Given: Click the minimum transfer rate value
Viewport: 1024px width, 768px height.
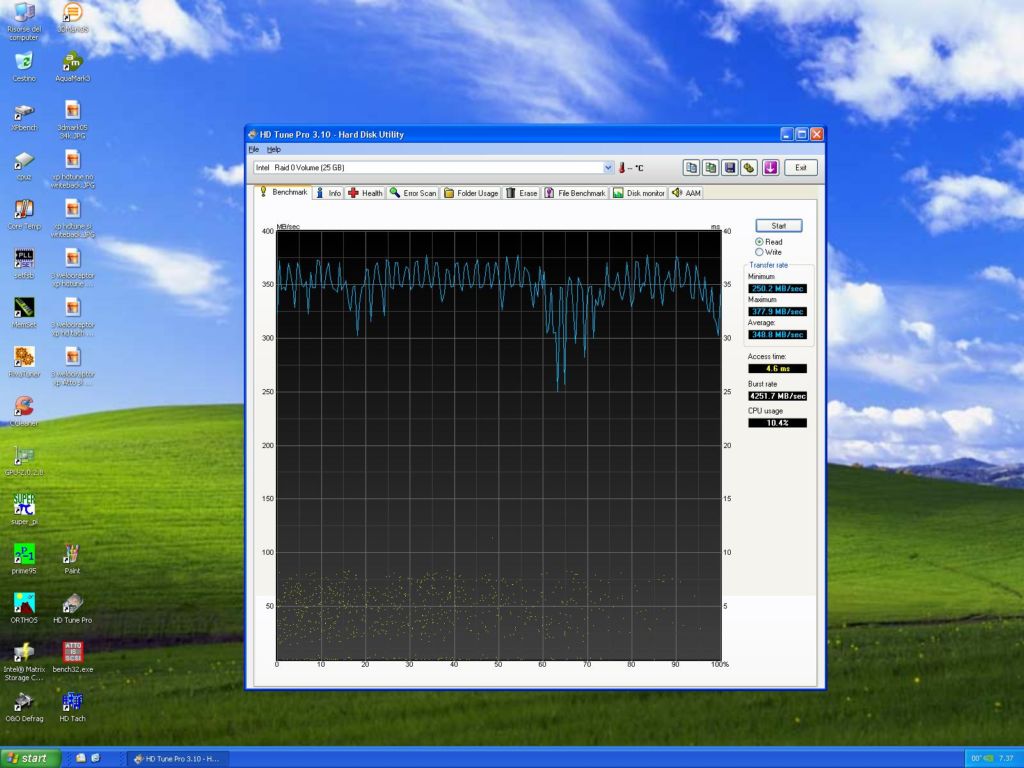Looking at the screenshot, I should click(x=777, y=289).
